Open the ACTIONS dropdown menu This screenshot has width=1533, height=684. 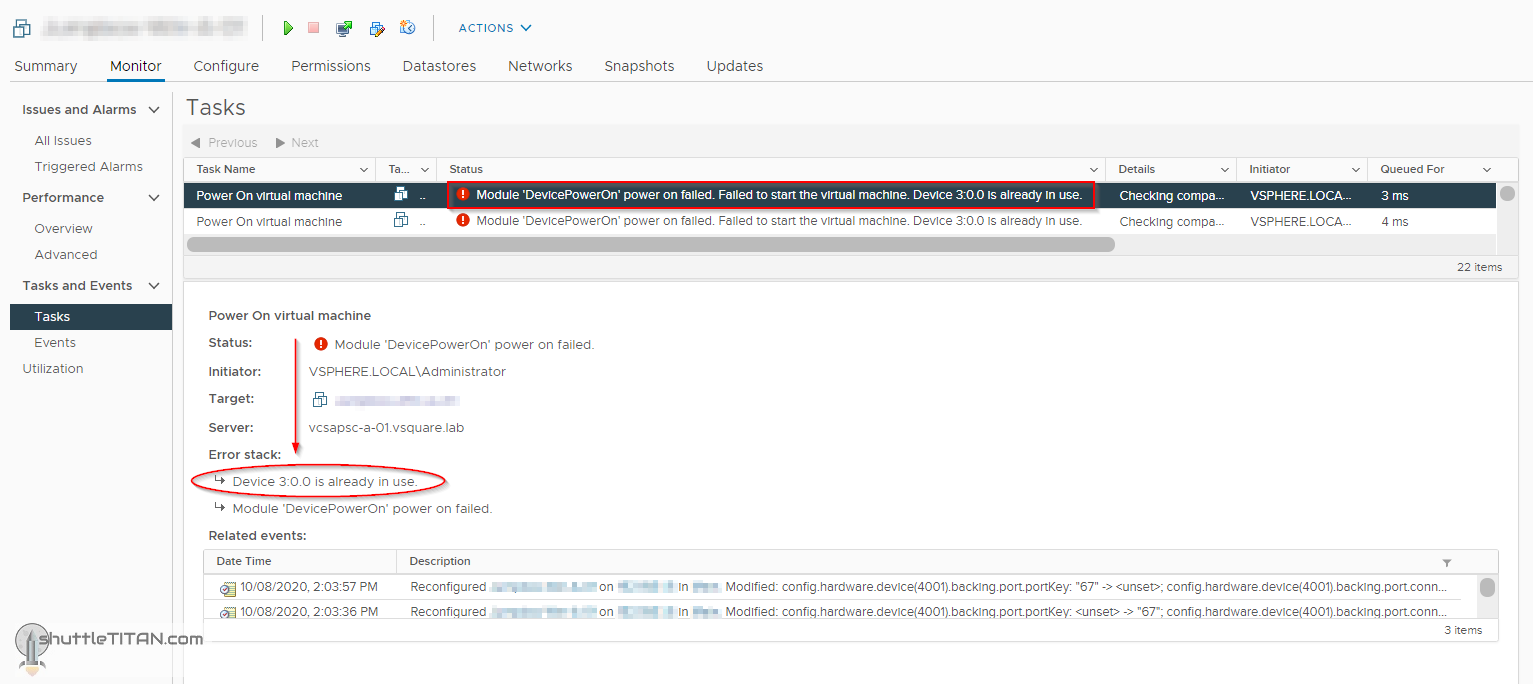pos(495,28)
